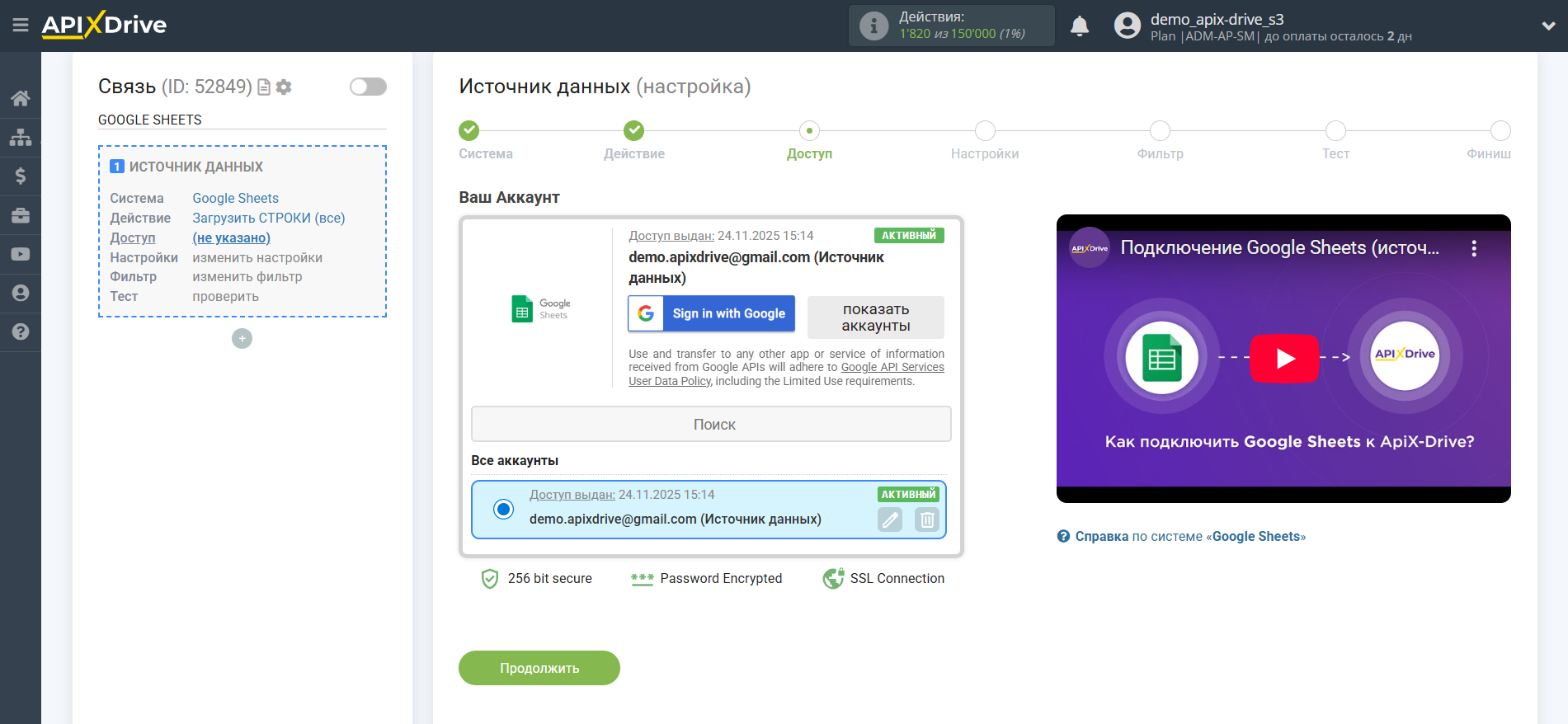Viewport: 1568px width, 724px height.
Task: Click the Справка help question icon
Action: [x=1063, y=536]
